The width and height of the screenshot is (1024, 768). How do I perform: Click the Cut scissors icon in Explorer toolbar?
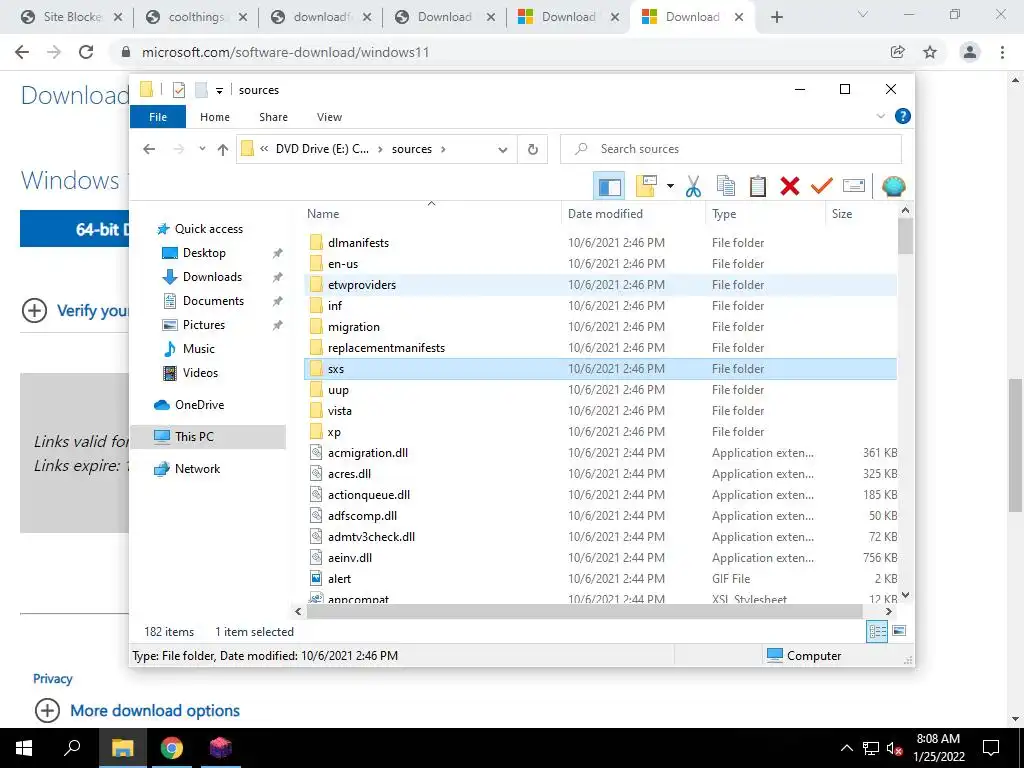point(694,187)
